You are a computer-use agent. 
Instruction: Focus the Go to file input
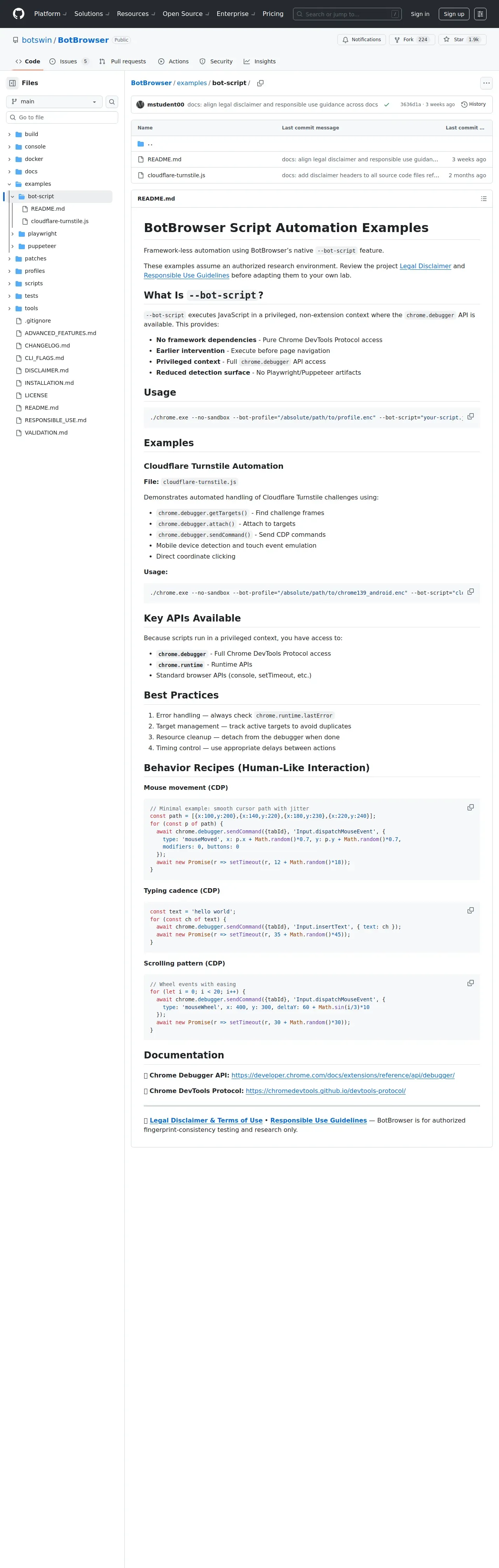point(62,117)
